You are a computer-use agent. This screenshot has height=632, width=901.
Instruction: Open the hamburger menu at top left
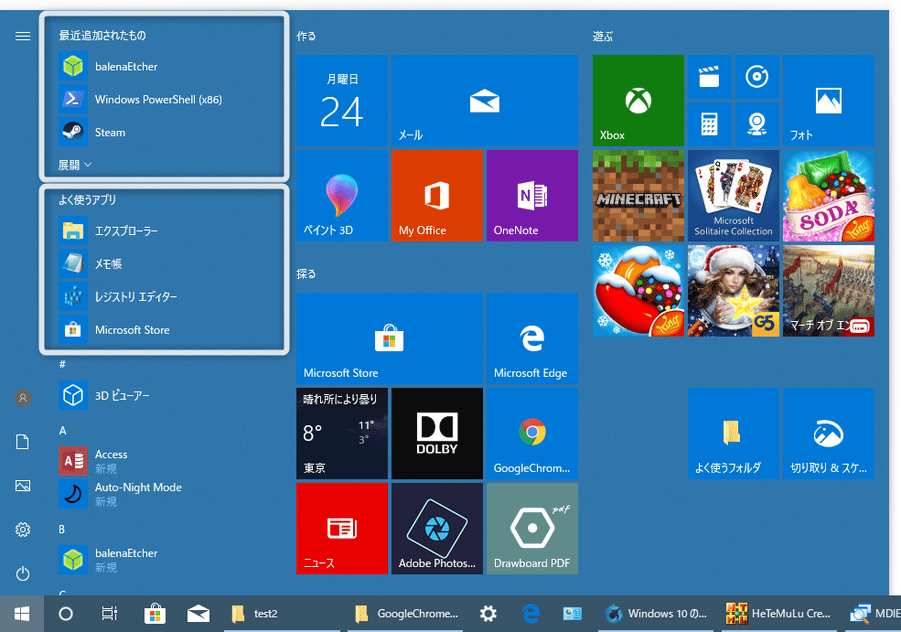(22, 36)
